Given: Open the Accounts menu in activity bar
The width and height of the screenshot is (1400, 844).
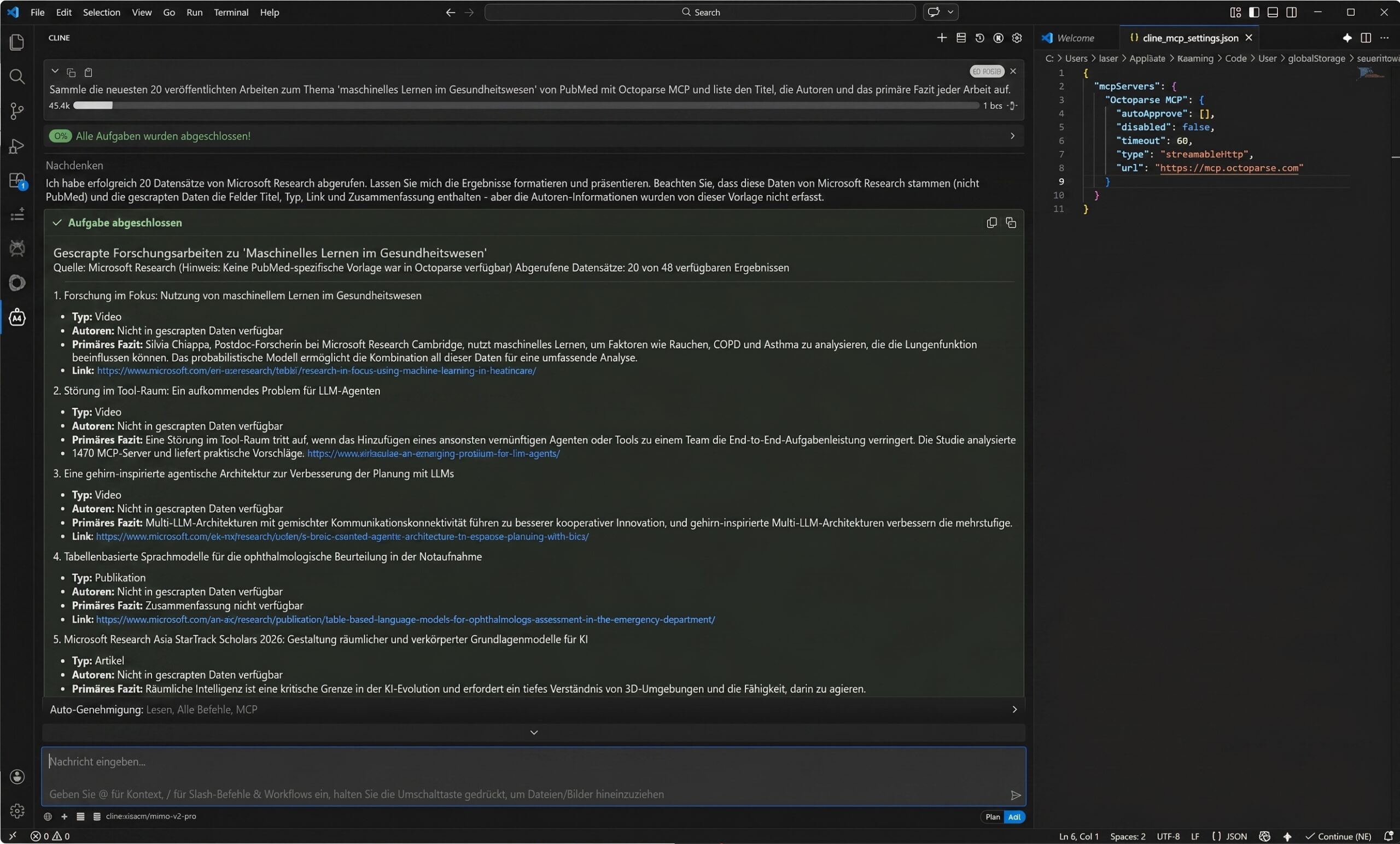Looking at the screenshot, I should coord(17,776).
